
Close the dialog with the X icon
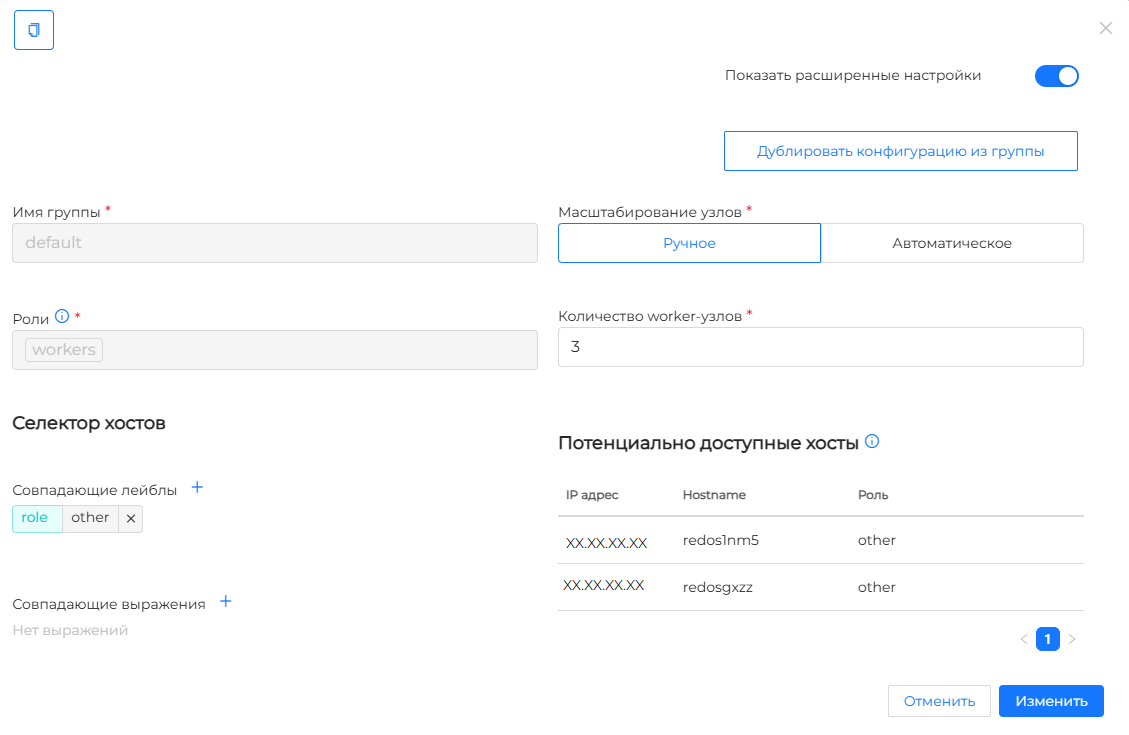click(x=1105, y=28)
